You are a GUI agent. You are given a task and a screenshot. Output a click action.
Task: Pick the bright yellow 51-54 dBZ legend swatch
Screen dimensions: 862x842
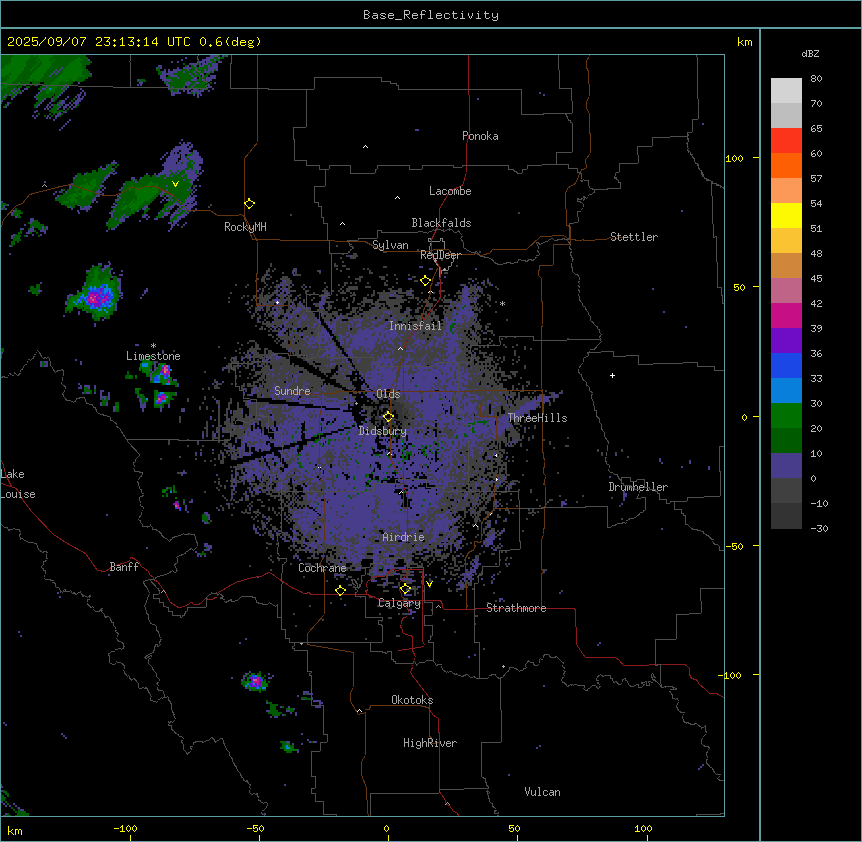tap(786, 216)
